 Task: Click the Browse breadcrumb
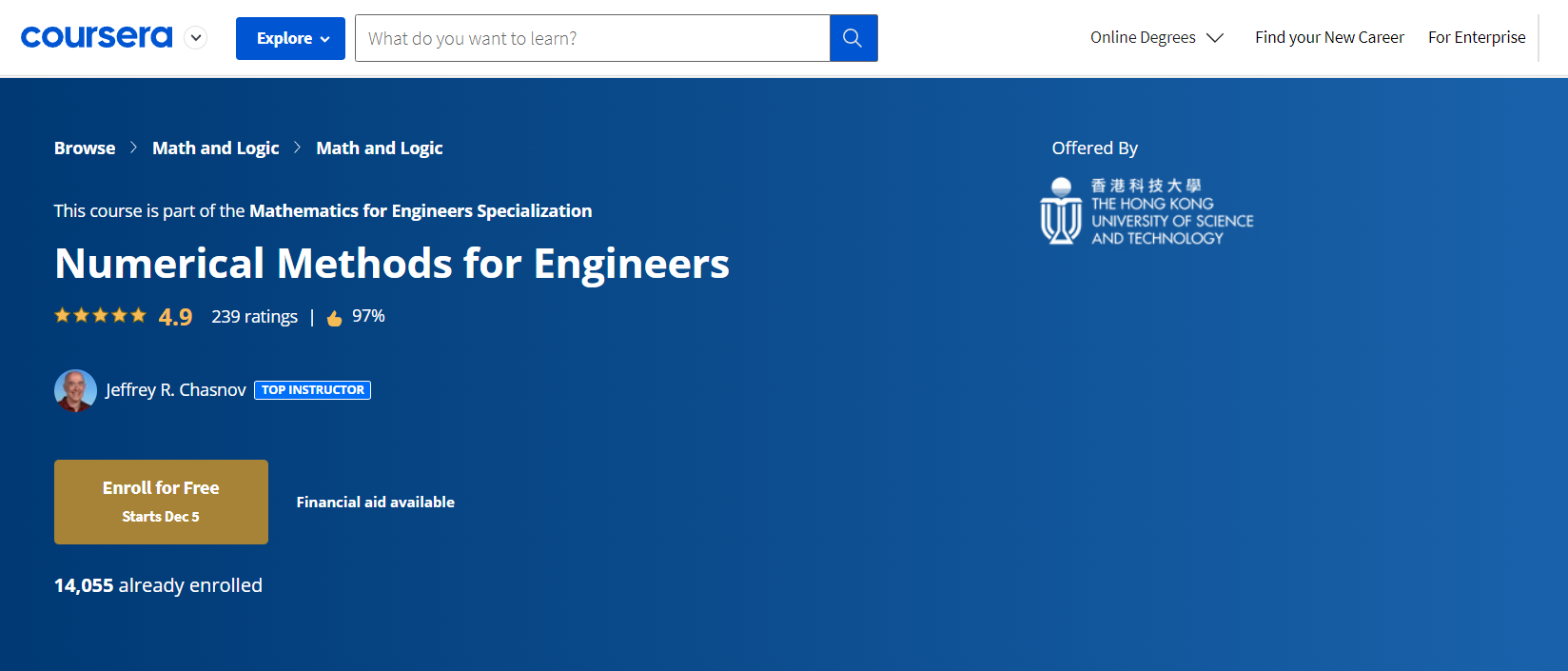[x=85, y=148]
